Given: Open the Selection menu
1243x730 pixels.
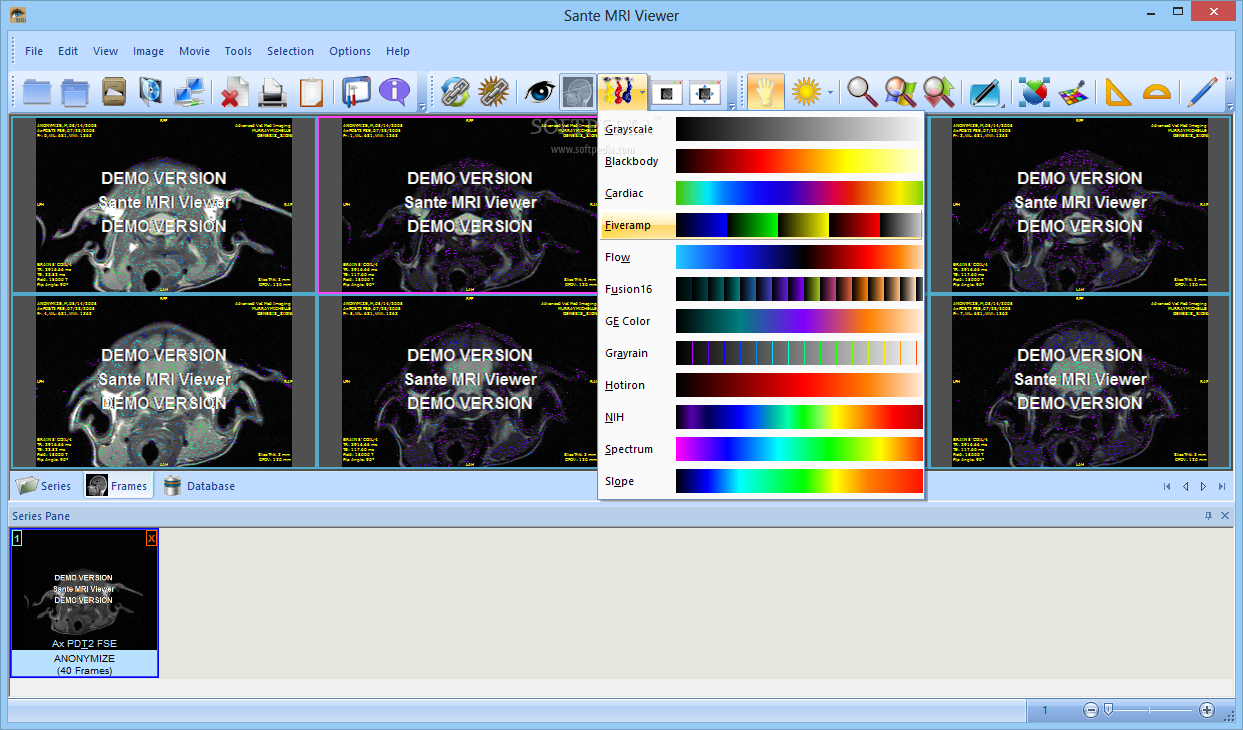Looking at the screenshot, I should point(290,51).
